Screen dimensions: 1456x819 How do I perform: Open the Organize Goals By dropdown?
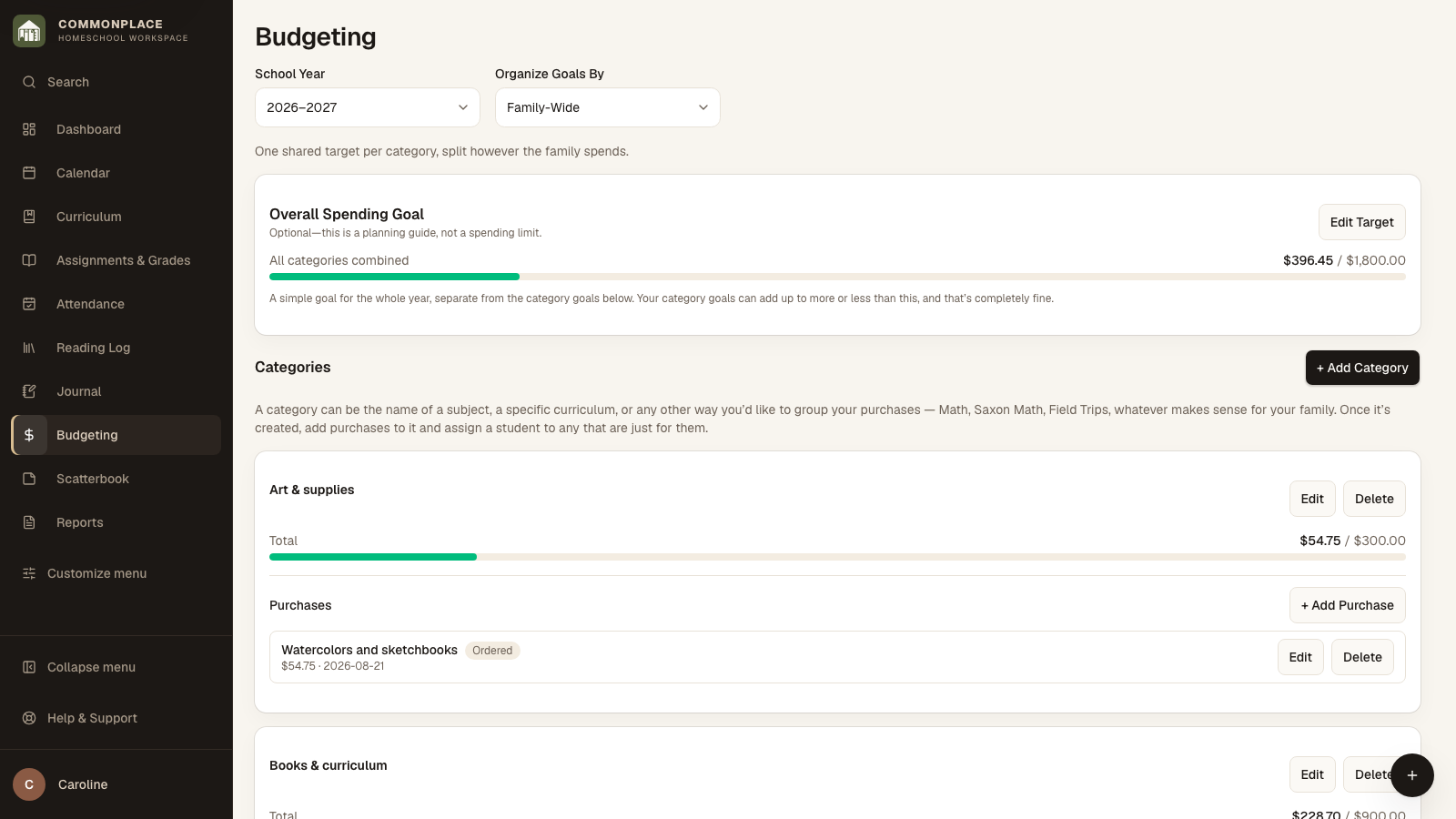pyautogui.click(x=608, y=107)
